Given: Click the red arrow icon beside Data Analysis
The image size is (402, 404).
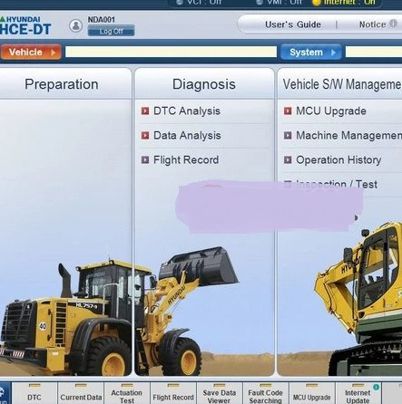Looking at the screenshot, I should pyautogui.click(x=145, y=135).
